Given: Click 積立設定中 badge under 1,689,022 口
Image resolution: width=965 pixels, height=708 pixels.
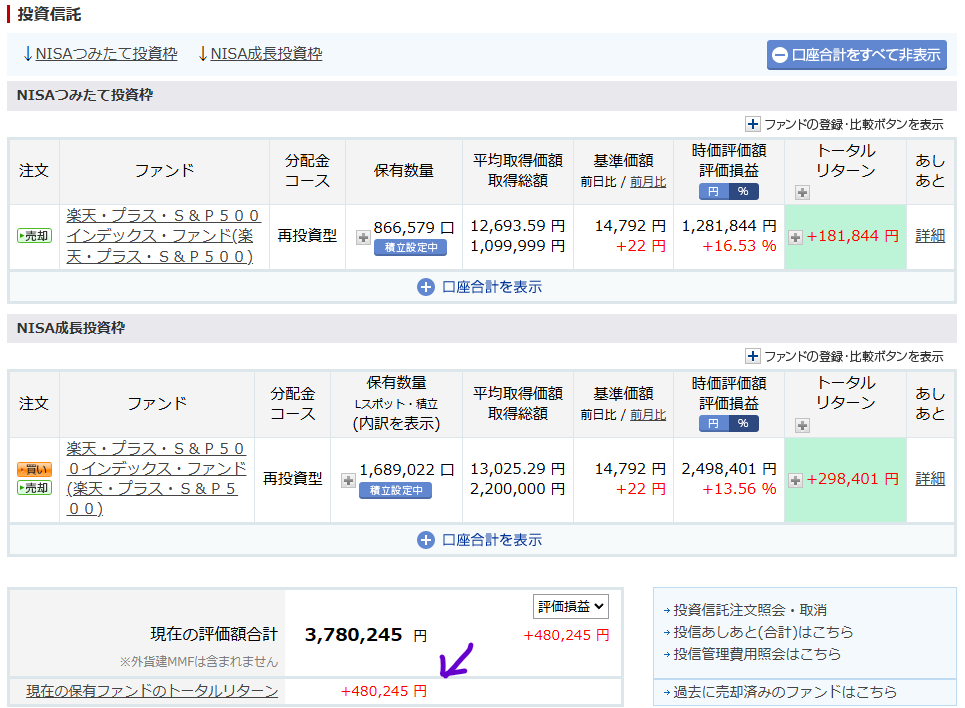Looking at the screenshot, I should 396,491.
